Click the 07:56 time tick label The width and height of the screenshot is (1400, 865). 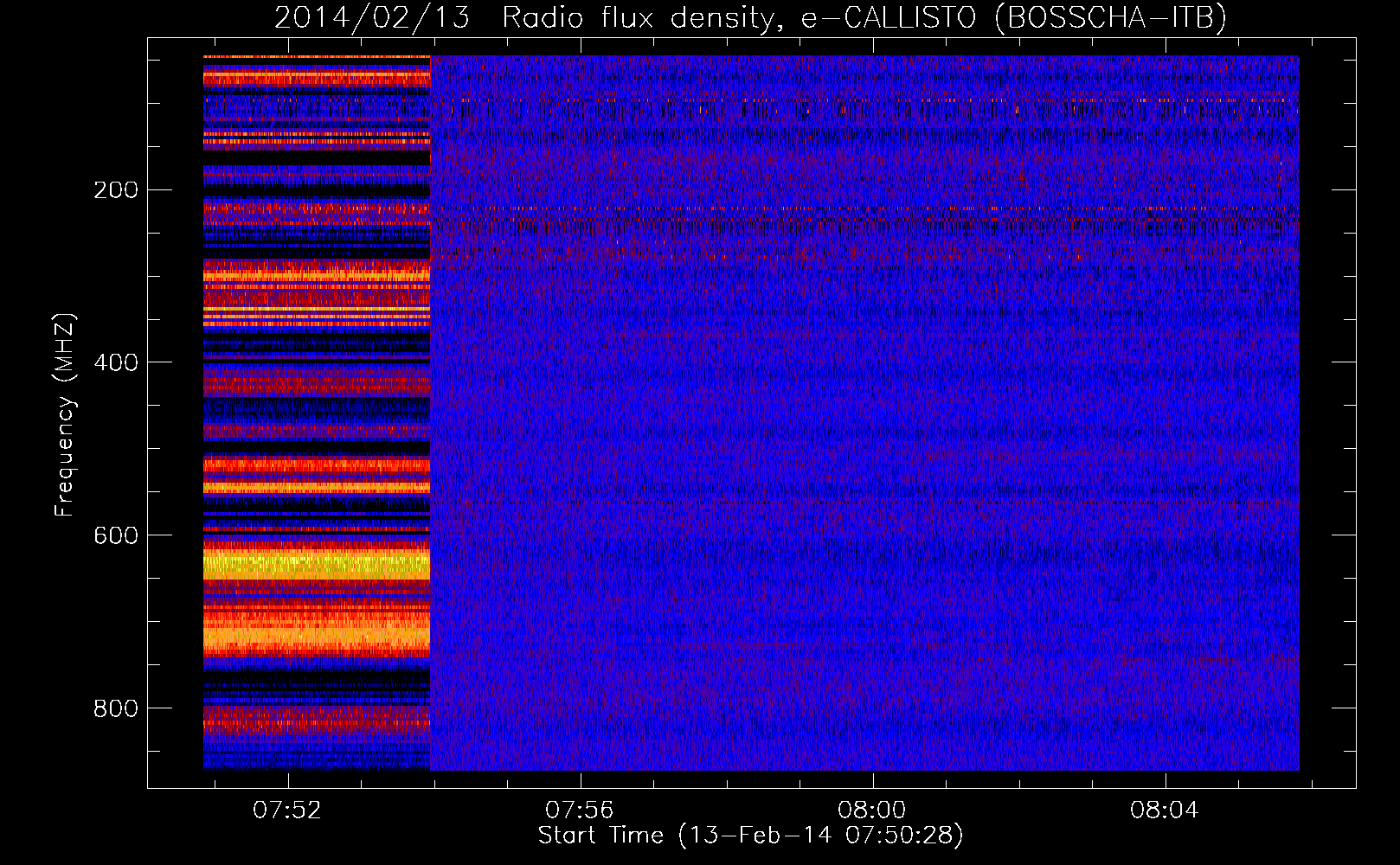tap(580, 810)
